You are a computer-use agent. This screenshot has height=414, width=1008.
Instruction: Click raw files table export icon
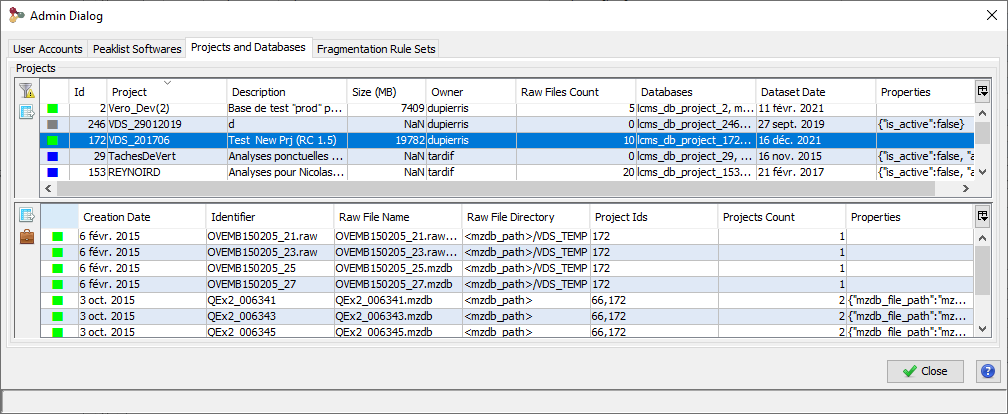click(x=26, y=215)
